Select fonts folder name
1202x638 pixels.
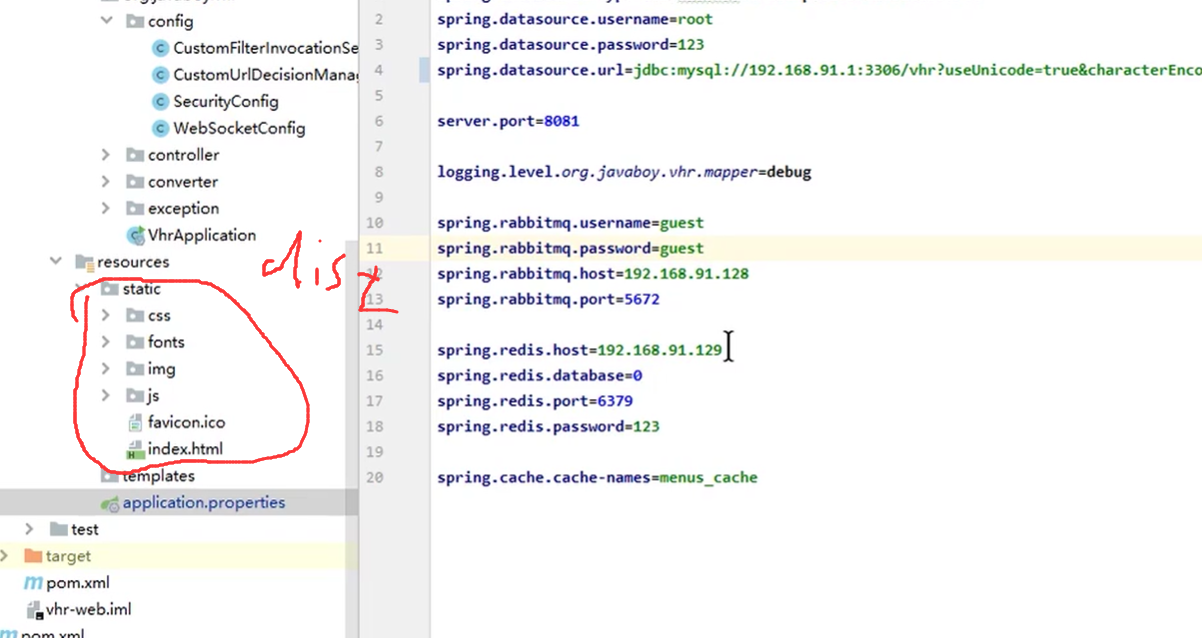click(166, 342)
